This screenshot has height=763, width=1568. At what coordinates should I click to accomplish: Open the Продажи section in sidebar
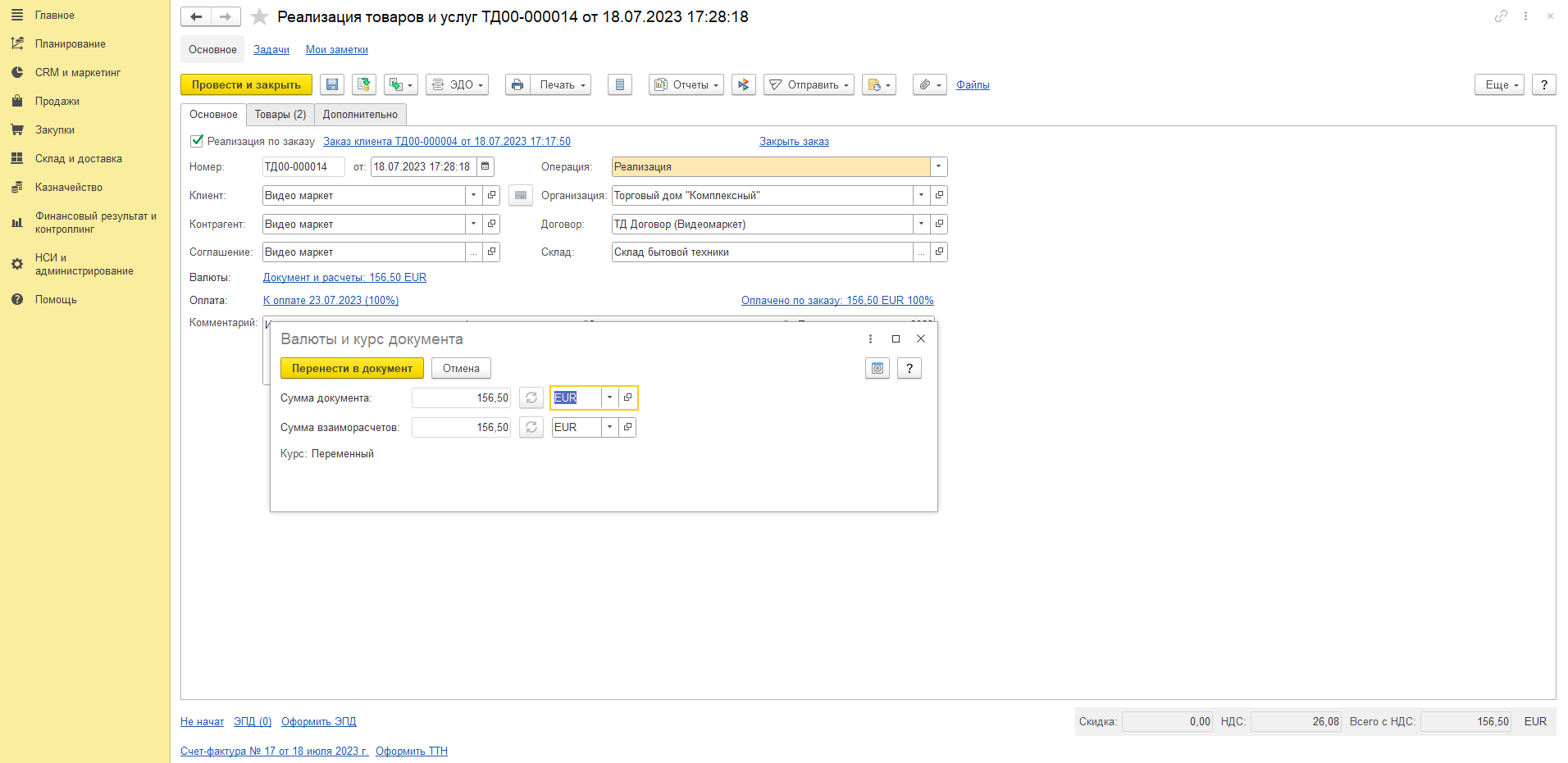coord(57,102)
